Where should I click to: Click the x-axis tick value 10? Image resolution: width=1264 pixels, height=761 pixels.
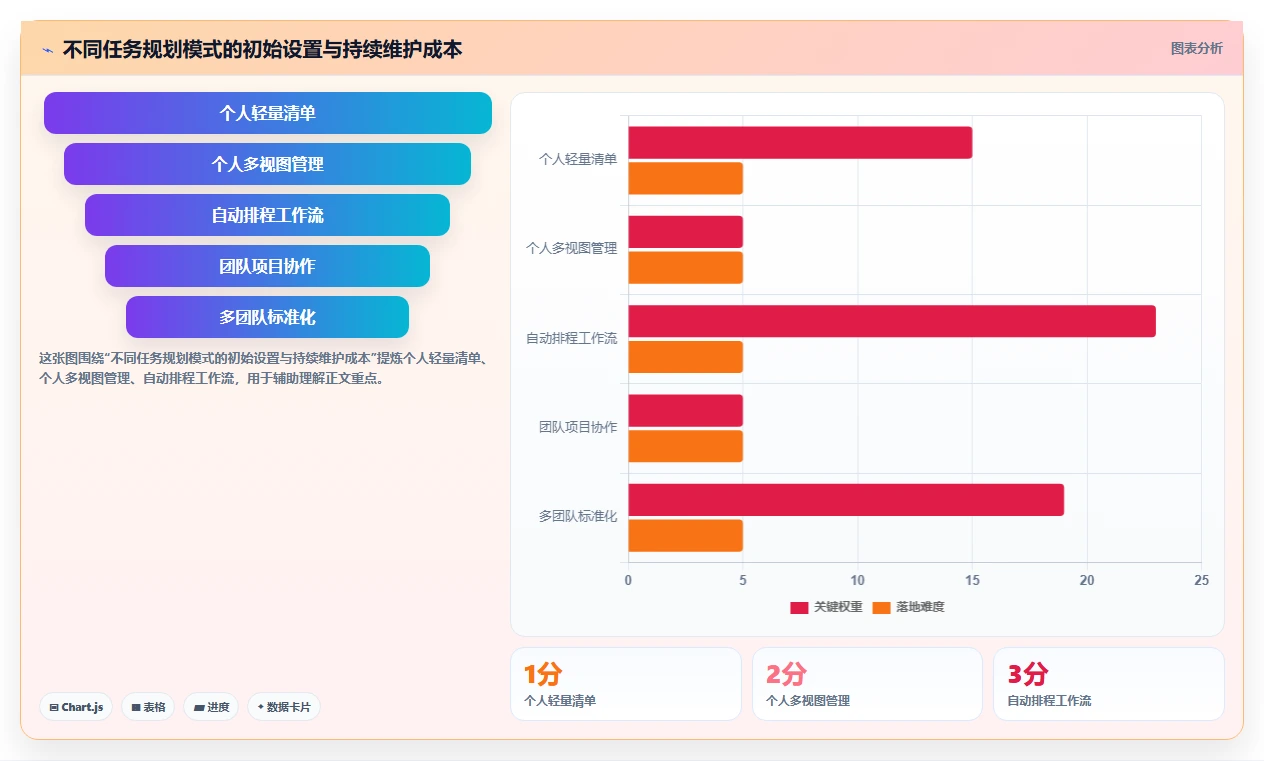coord(857,580)
